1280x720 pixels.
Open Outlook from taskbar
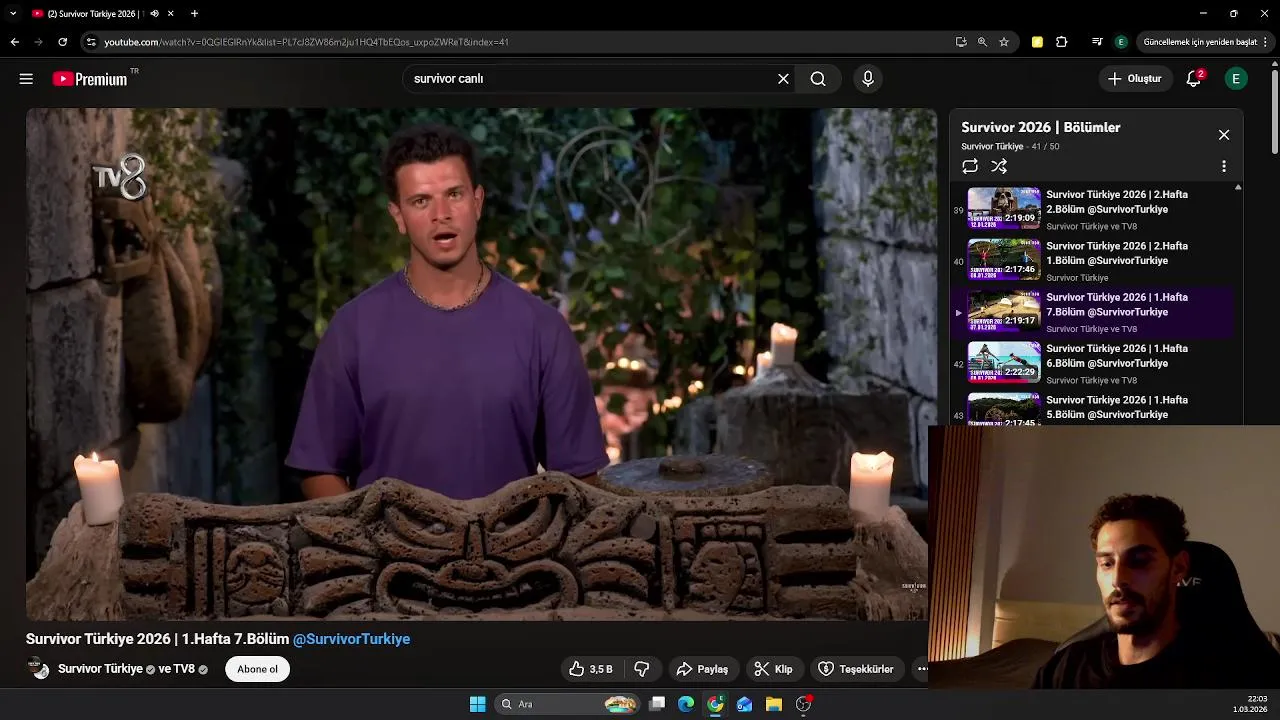[x=744, y=704]
